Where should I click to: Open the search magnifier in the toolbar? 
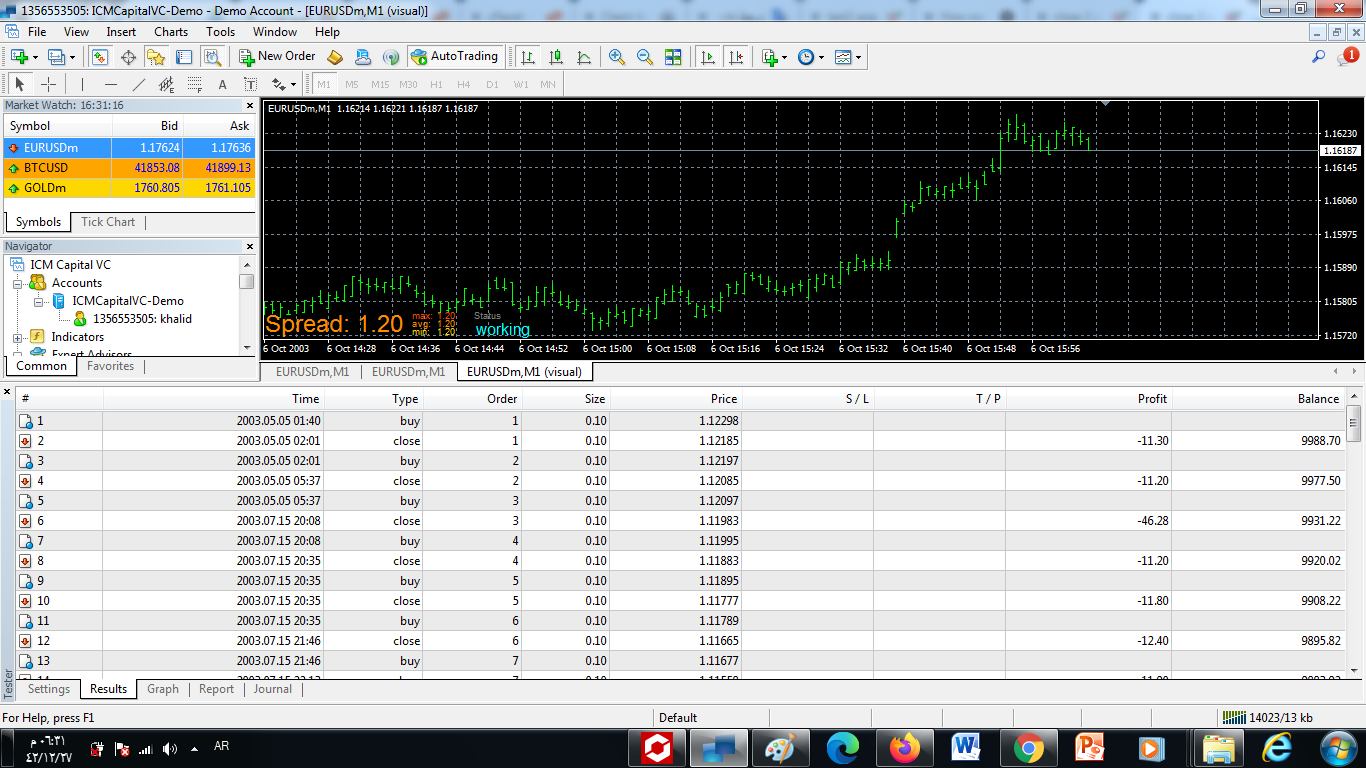click(1319, 57)
